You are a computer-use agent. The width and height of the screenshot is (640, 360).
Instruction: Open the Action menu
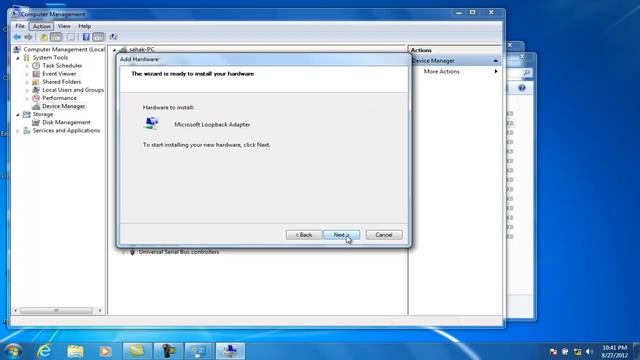[x=42, y=26]
